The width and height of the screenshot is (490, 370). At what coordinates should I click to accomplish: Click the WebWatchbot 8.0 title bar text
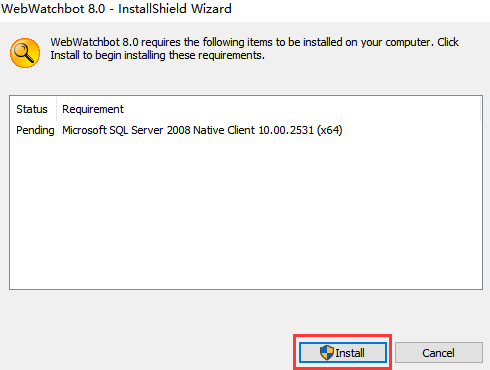tap(116, 9)
